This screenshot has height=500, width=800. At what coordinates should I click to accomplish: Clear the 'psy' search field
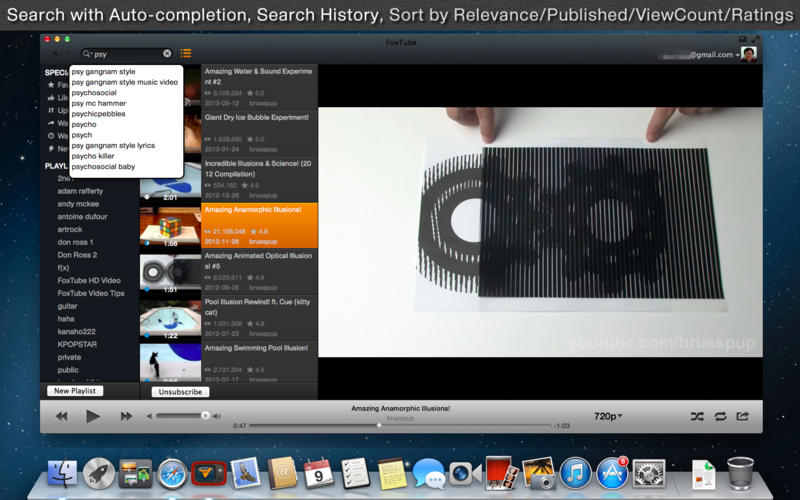click(167, 54)
